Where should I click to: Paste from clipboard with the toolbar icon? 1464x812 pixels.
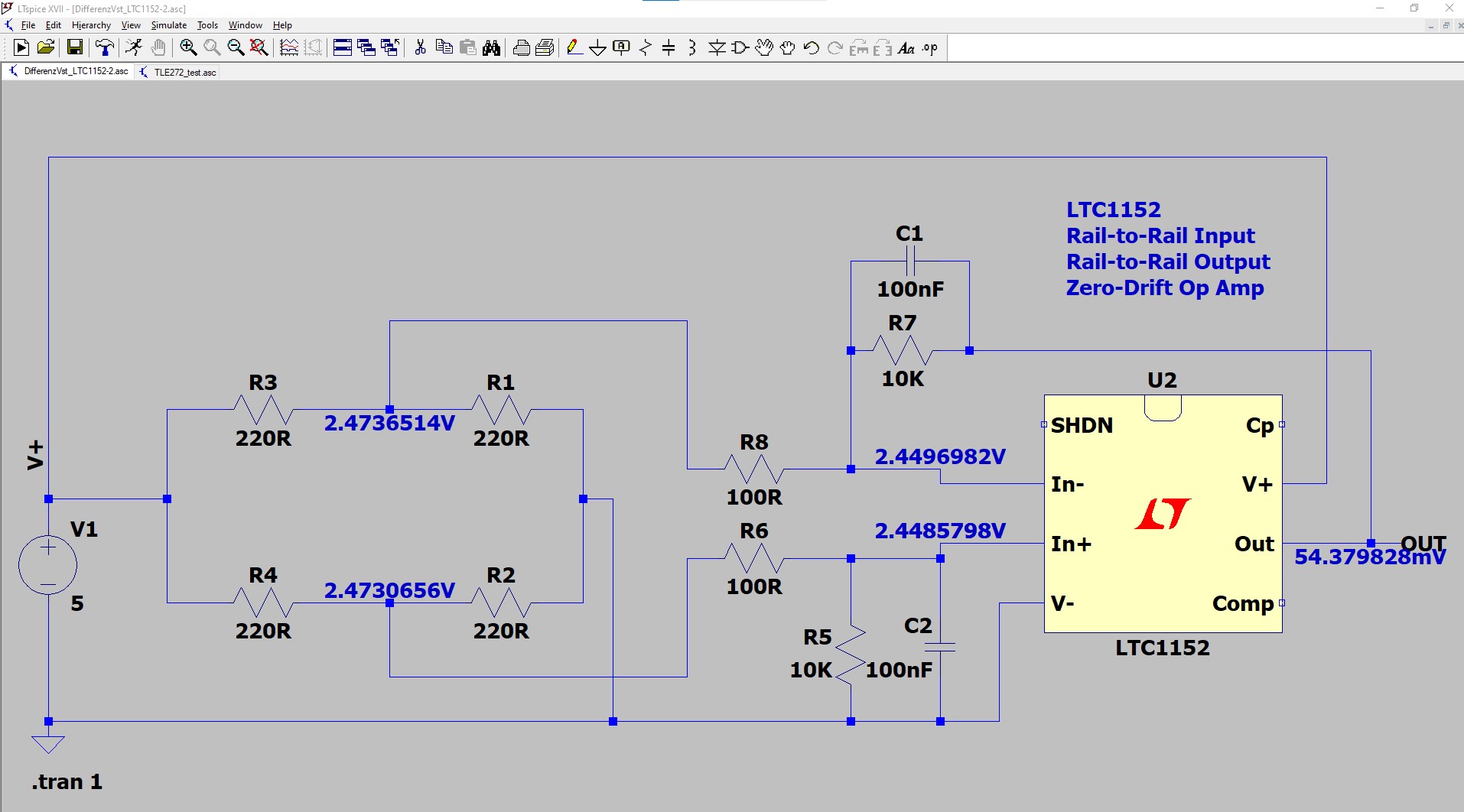[467, 48]
